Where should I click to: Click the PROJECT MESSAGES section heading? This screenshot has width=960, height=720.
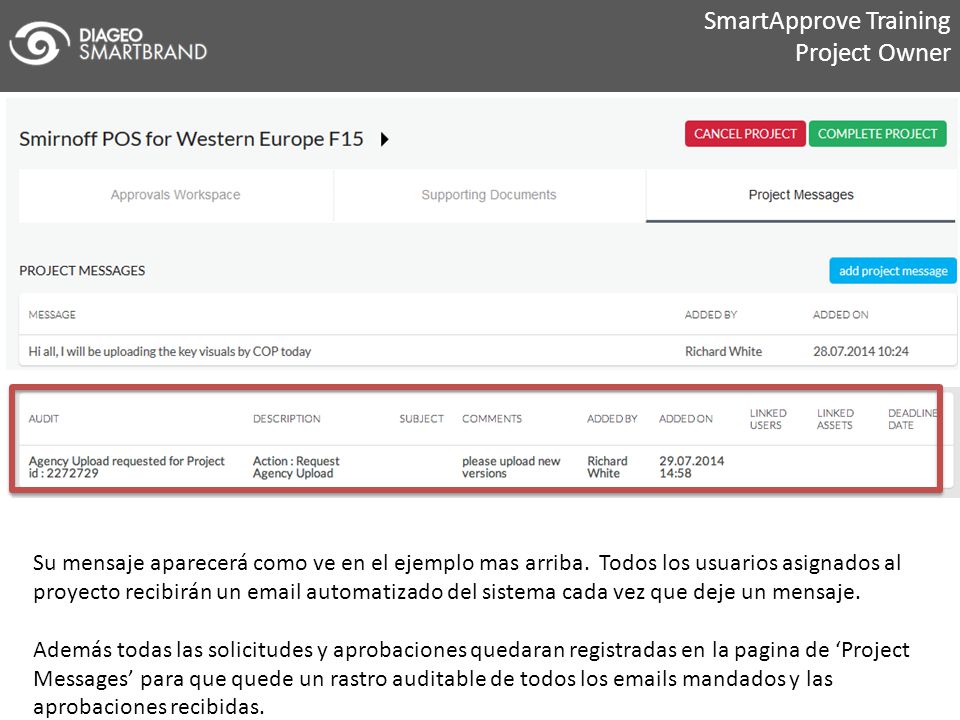click(82, 271)
